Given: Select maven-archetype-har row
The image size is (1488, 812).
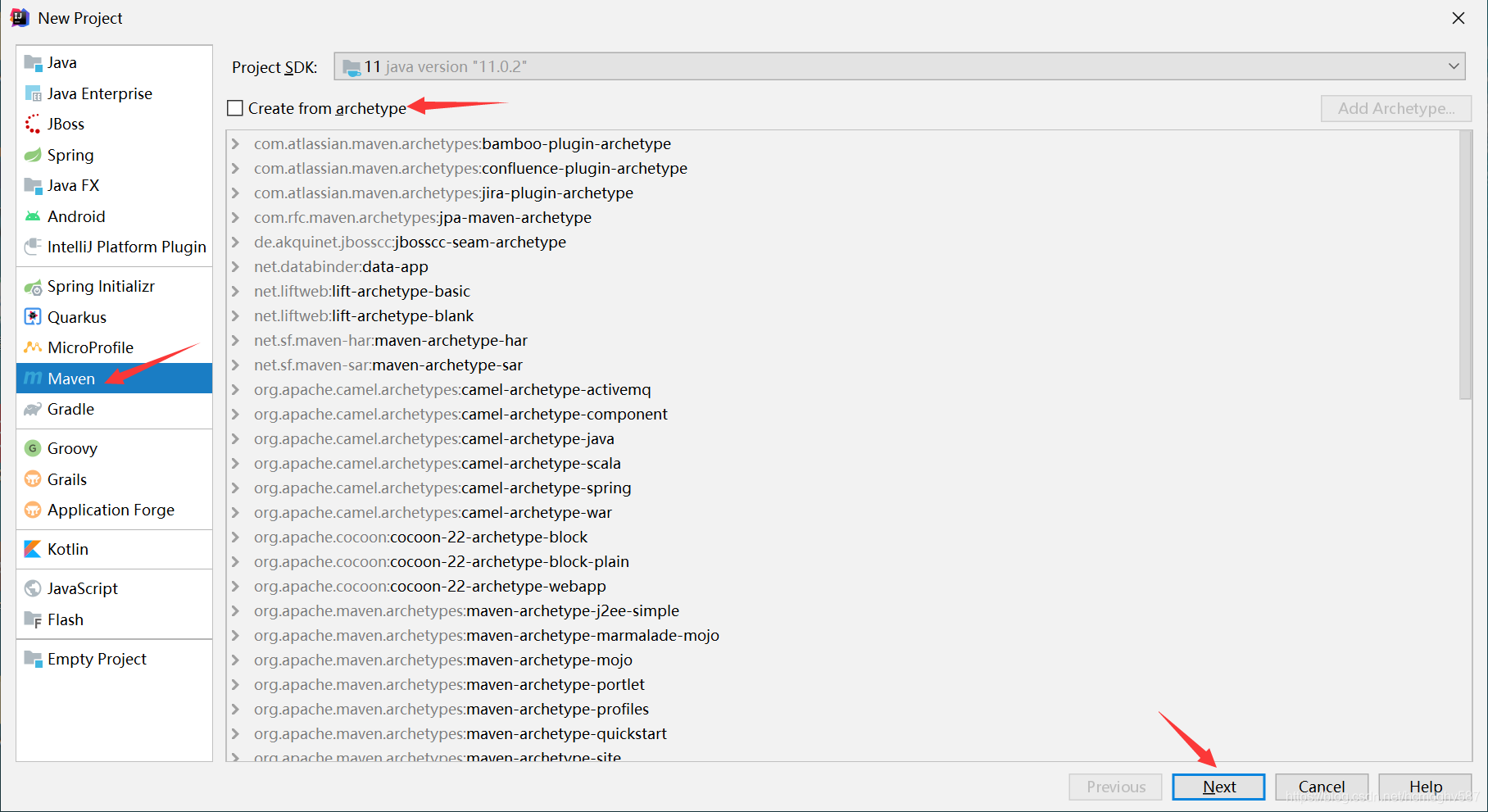Looking at the screenshot, I should coord(842,341).
